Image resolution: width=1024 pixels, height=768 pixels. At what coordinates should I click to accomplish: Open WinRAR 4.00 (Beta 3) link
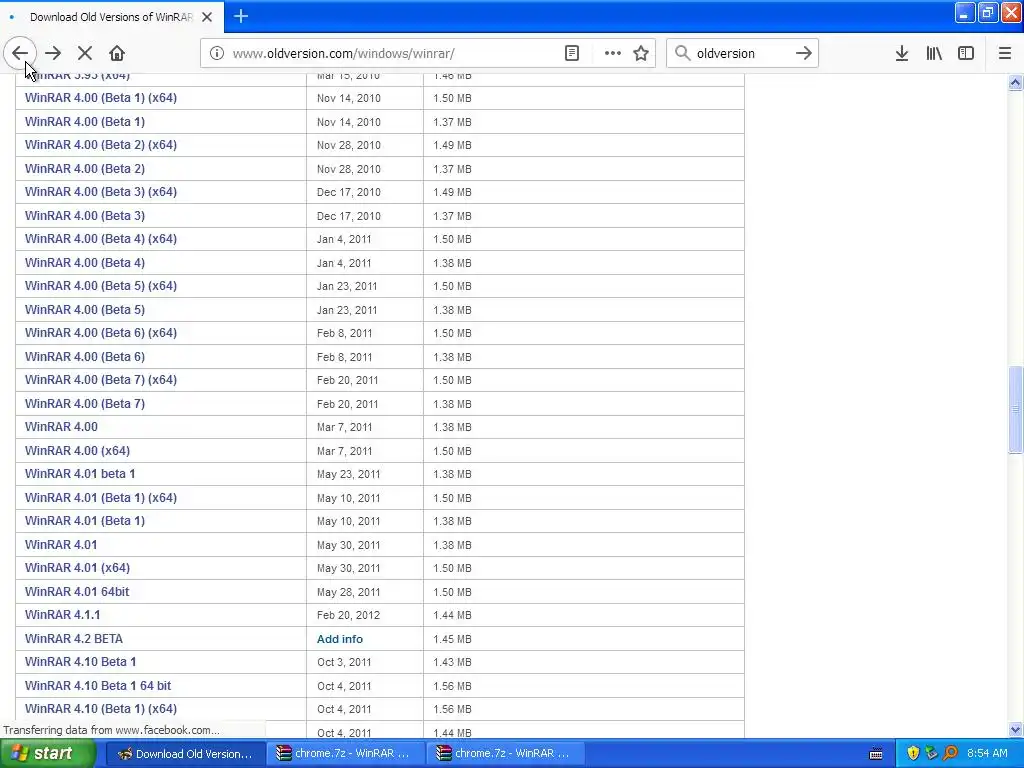(85, 216)
